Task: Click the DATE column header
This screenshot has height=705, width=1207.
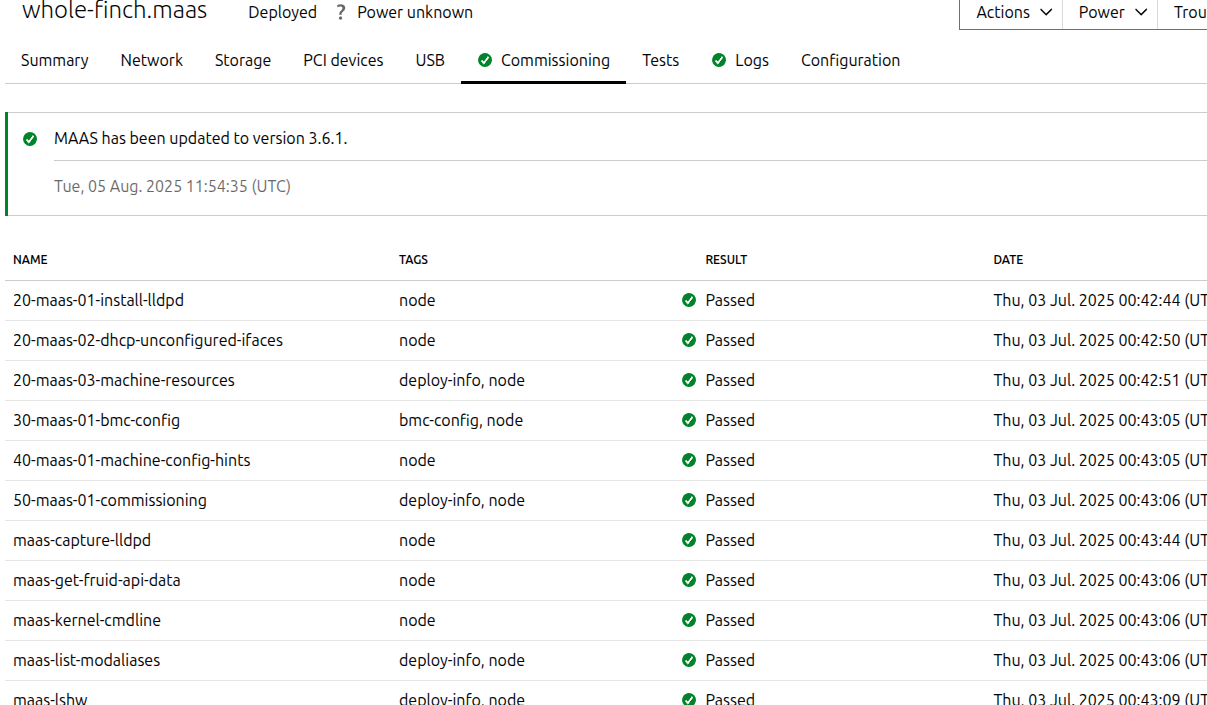Action: (1008, 260)
